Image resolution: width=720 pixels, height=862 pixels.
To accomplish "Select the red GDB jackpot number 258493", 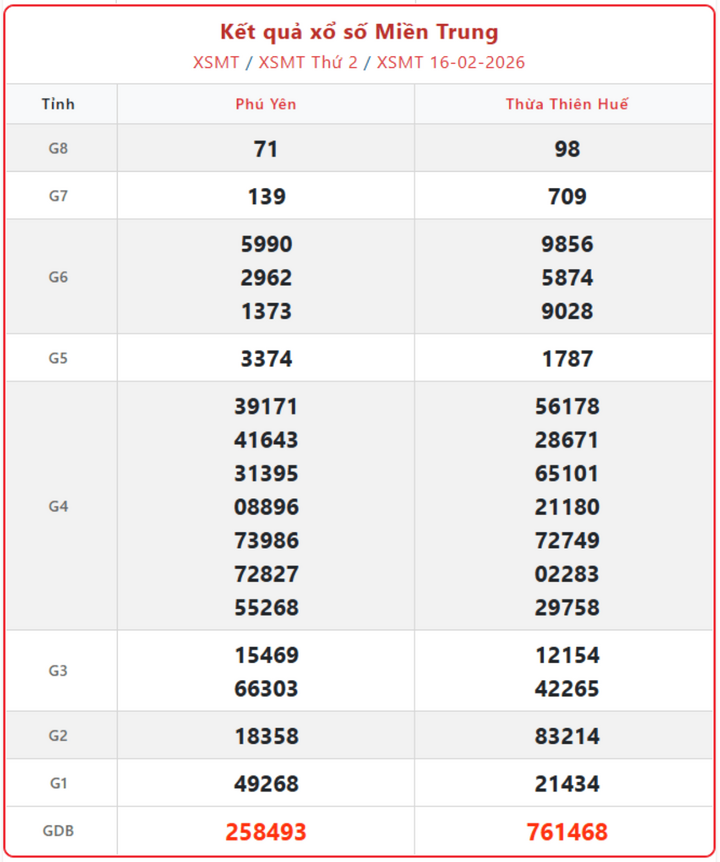I will (266, 832).
